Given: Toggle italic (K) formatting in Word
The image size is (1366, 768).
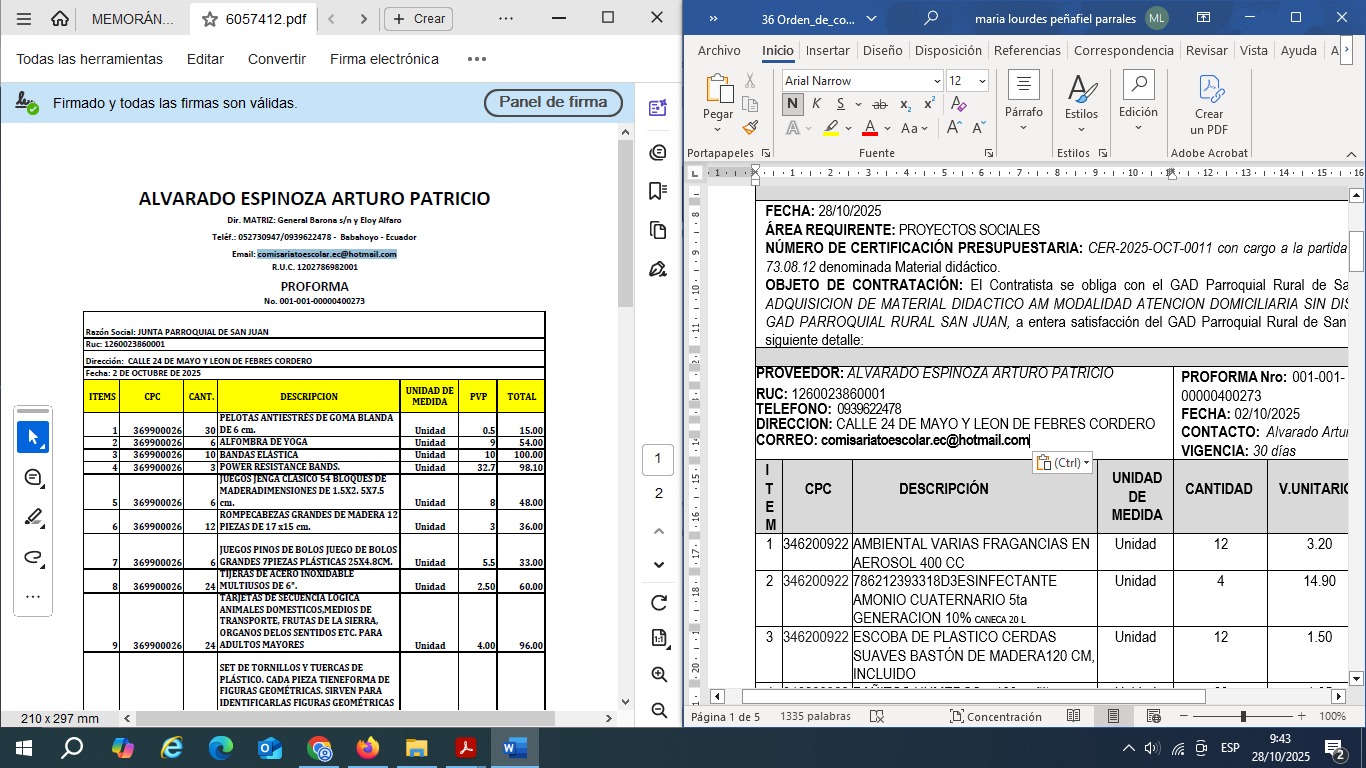Looking at the screenshot, I should tap(817, 104).
